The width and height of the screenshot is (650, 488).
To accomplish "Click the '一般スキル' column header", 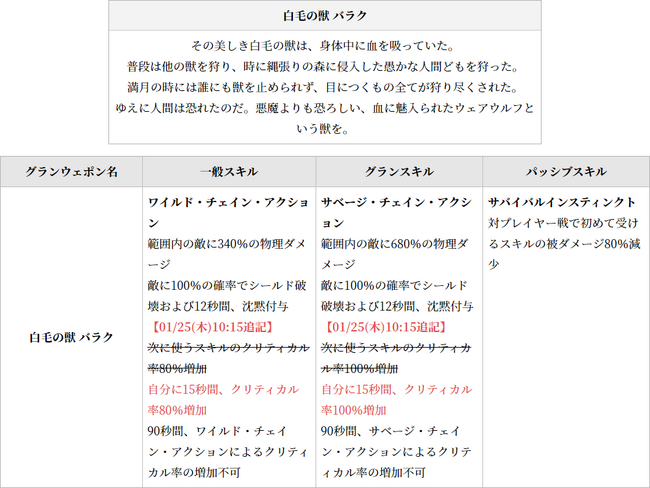I will [x=229, y=172].
